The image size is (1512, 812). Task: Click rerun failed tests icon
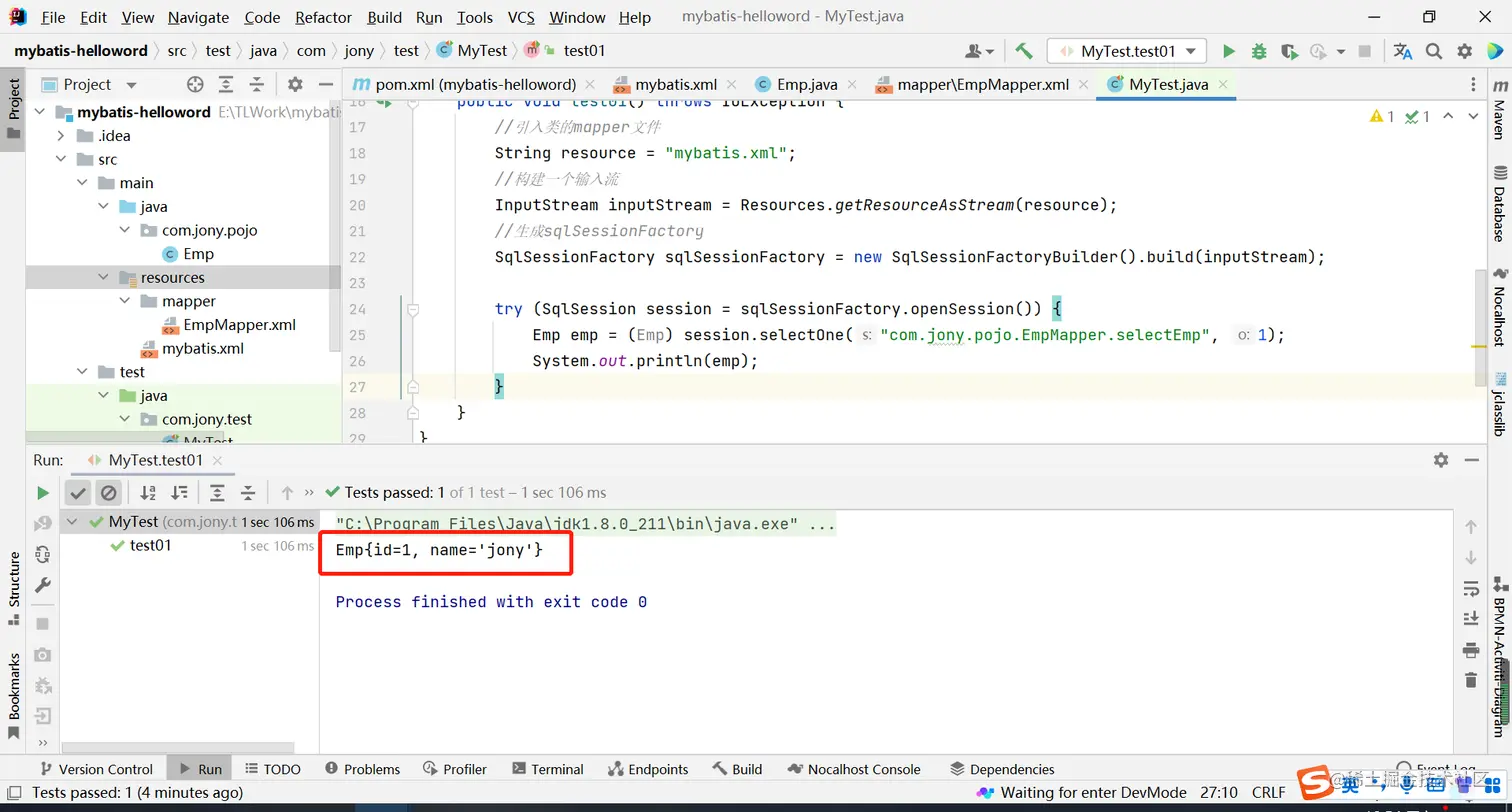(x=42, y=523)
